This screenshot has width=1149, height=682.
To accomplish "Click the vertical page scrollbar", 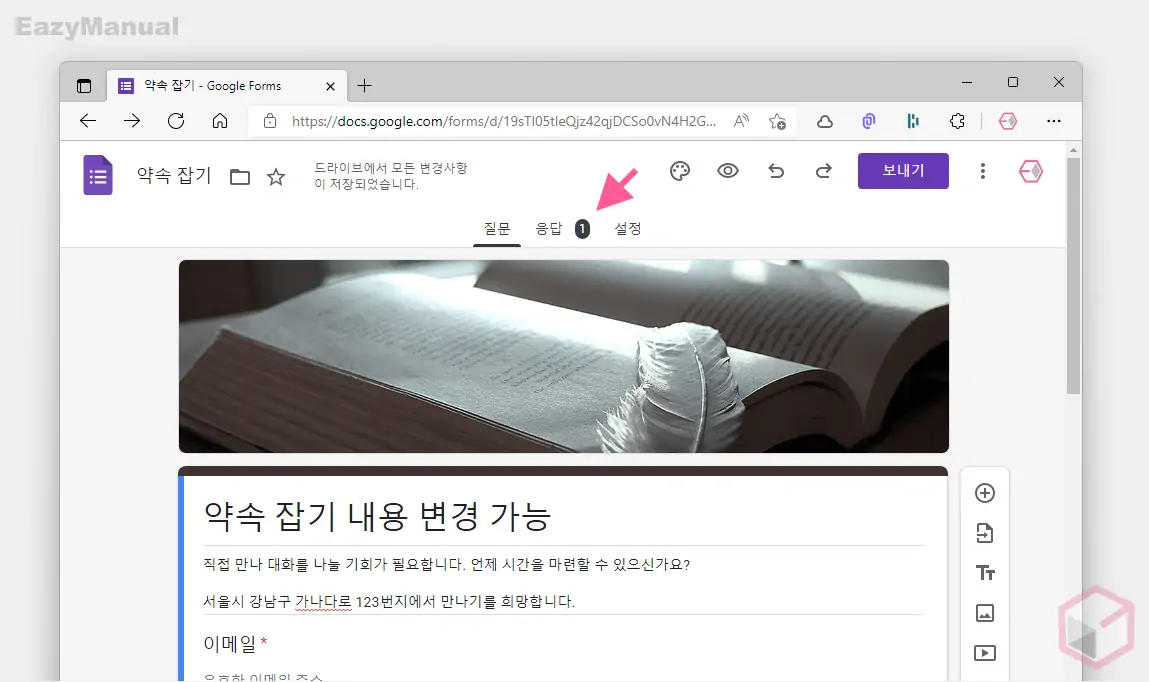I will pos(1073,275).
